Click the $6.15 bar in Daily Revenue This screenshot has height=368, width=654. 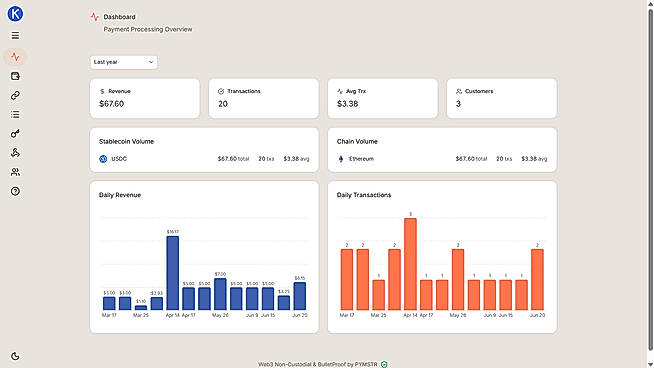click(x=299, y=296)
